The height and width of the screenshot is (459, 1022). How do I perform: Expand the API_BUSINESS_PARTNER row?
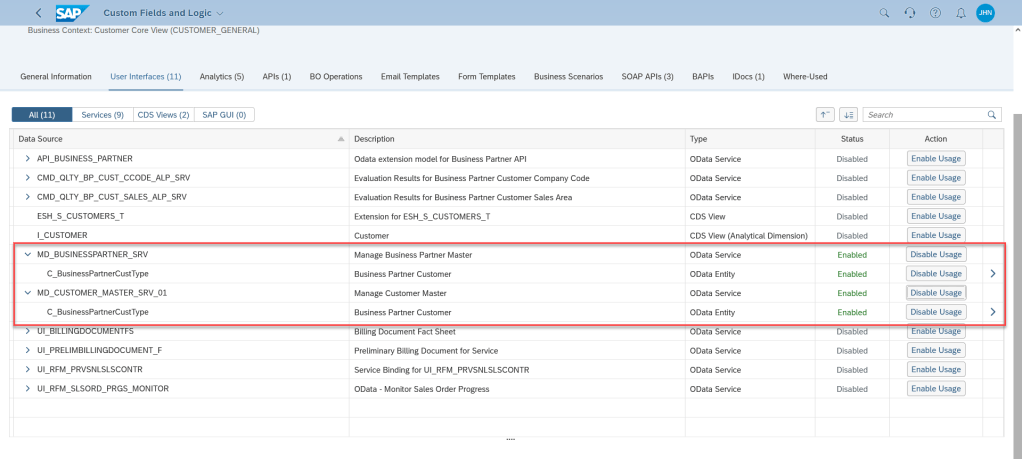click(28, 159)
